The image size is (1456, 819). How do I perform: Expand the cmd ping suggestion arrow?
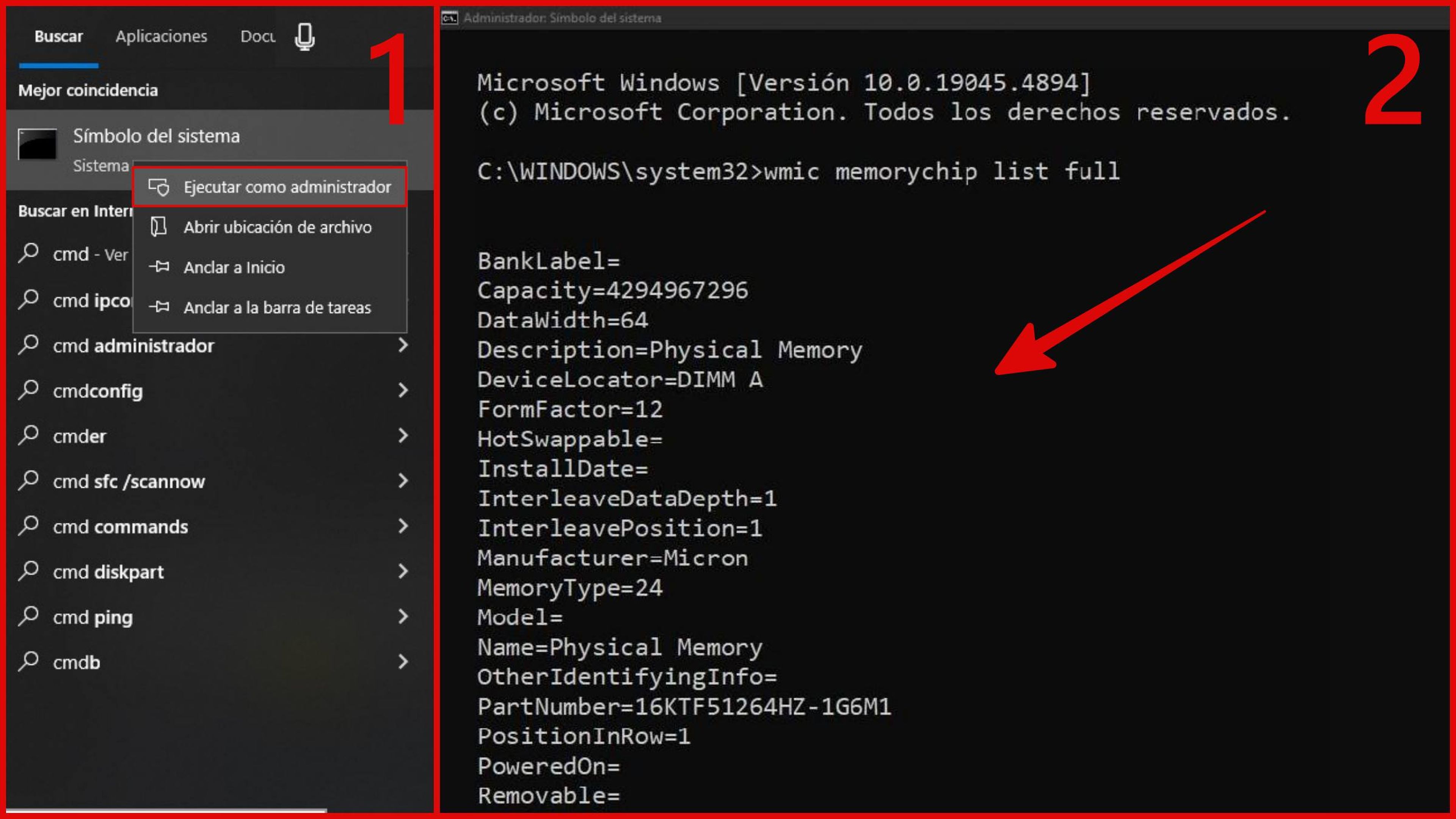tap(403, 616)
